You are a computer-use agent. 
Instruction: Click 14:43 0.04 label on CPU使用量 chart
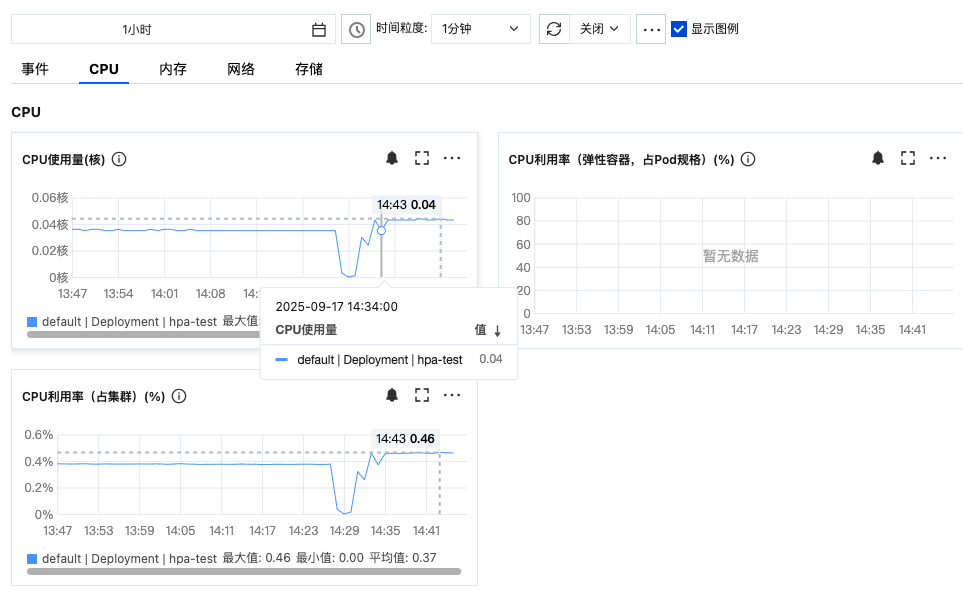[407, 205]
